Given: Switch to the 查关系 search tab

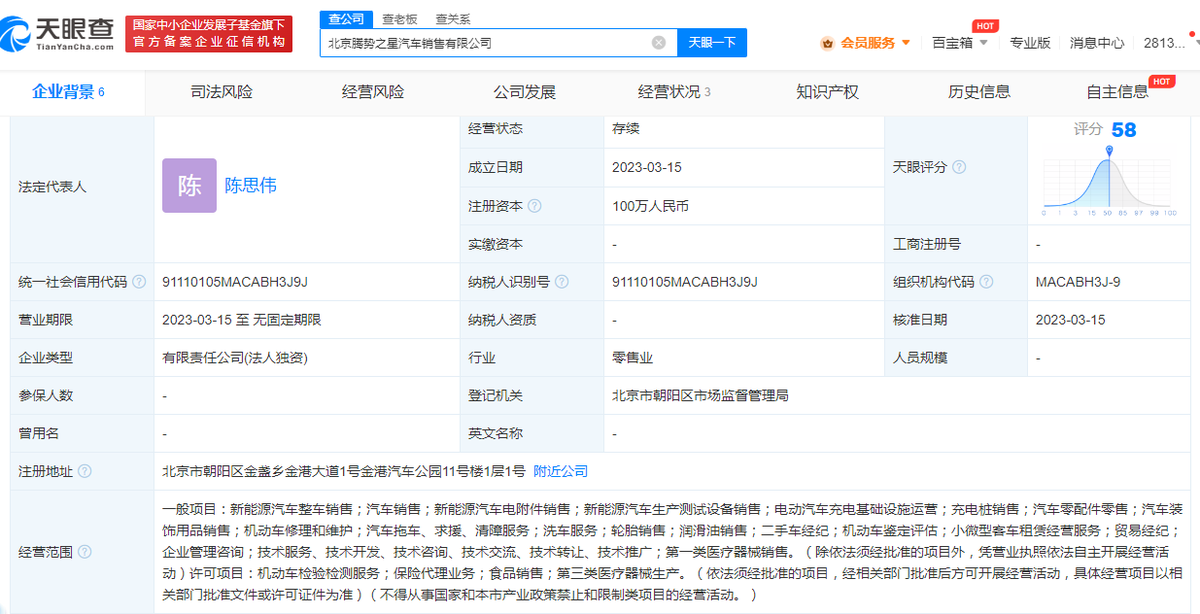Looking at the screenshot, I should (453, 19).
